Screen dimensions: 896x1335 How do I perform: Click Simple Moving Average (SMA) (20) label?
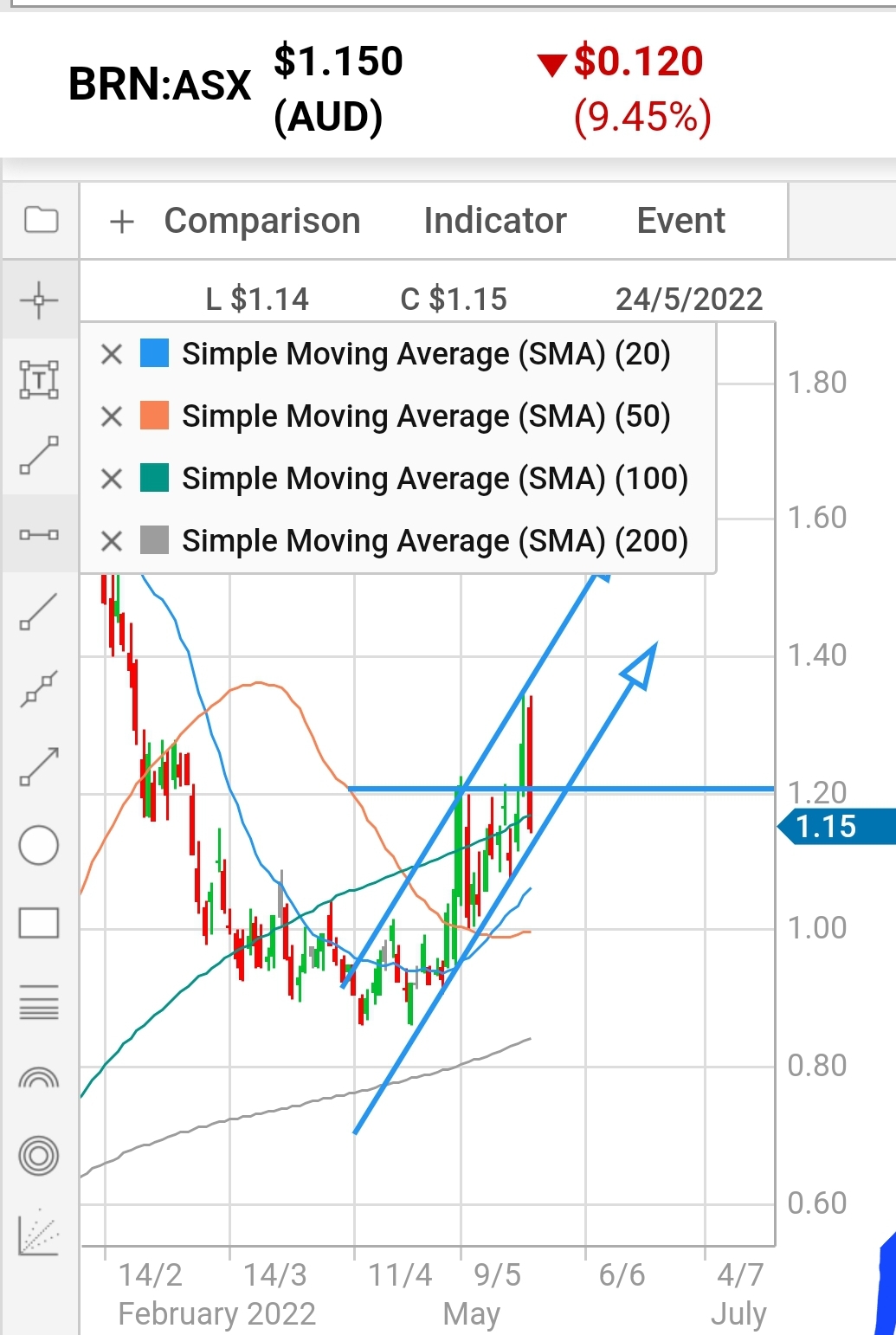pos(427,354)
